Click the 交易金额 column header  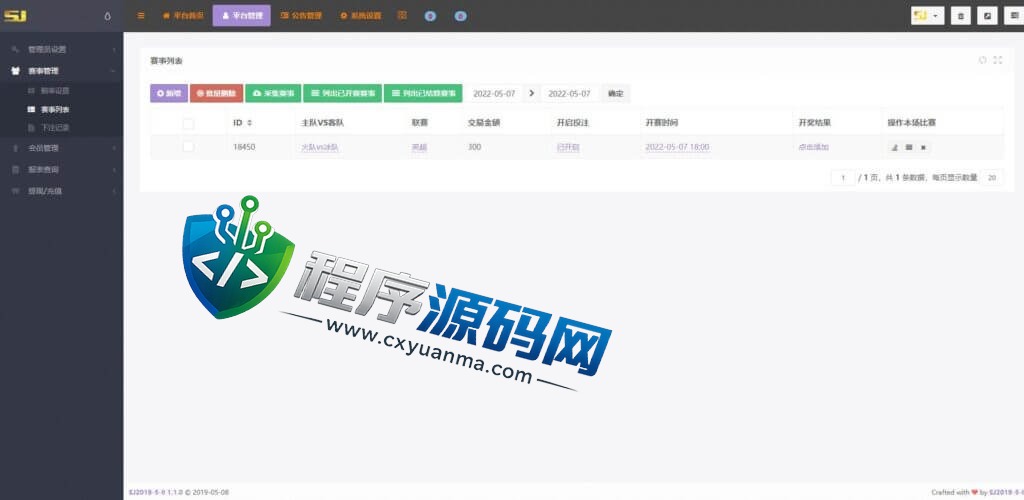click(484, 123)
